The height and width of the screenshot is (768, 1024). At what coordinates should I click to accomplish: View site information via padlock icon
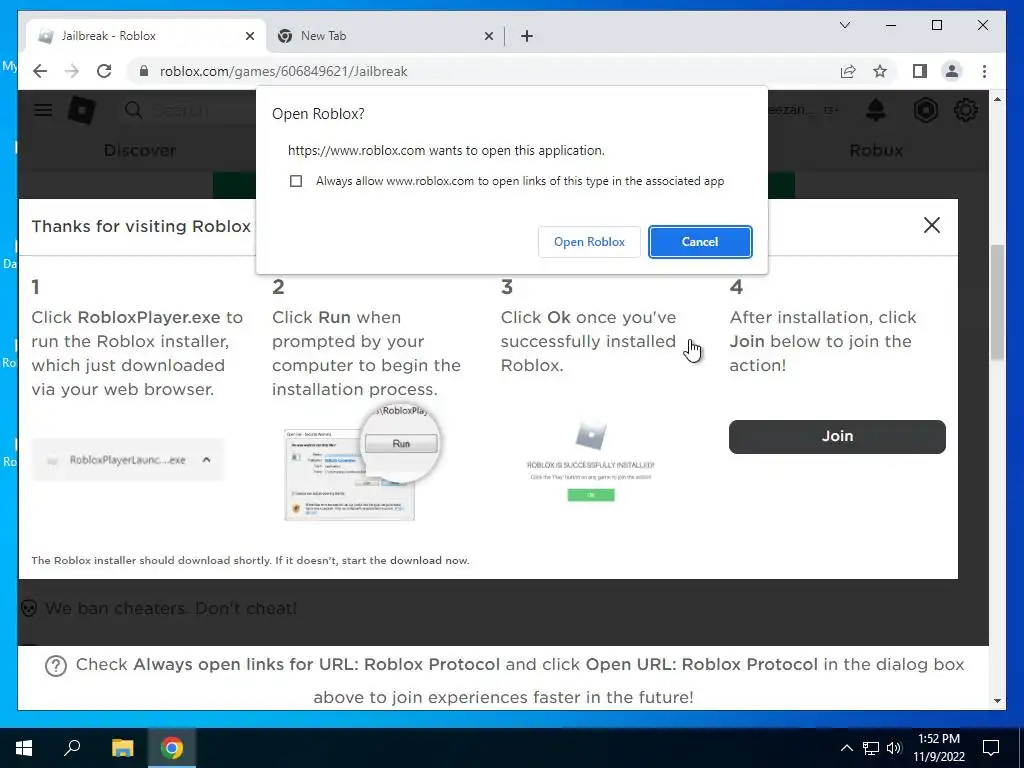point(144,71)
